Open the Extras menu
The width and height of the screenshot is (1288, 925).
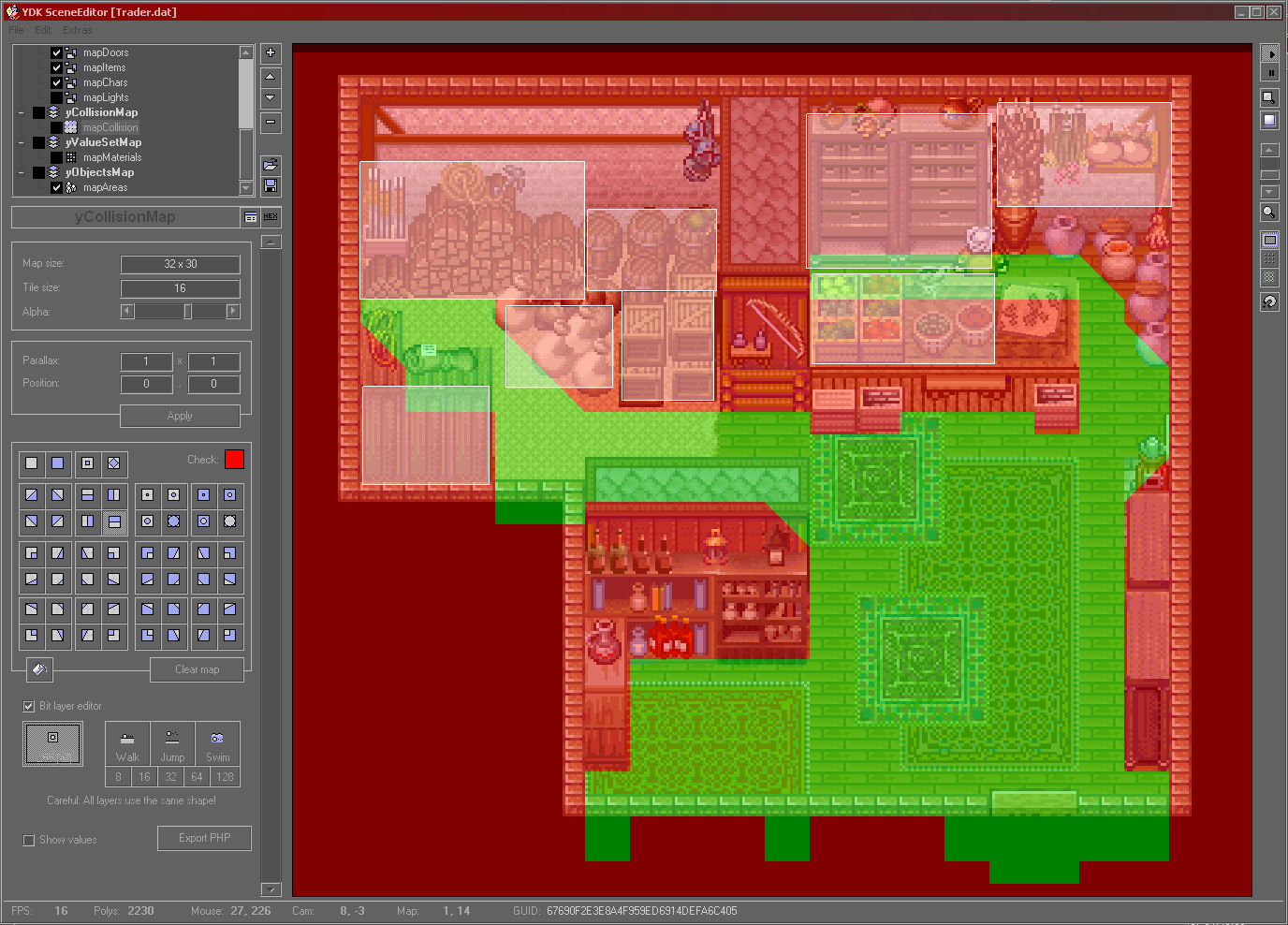click(78, 30)
